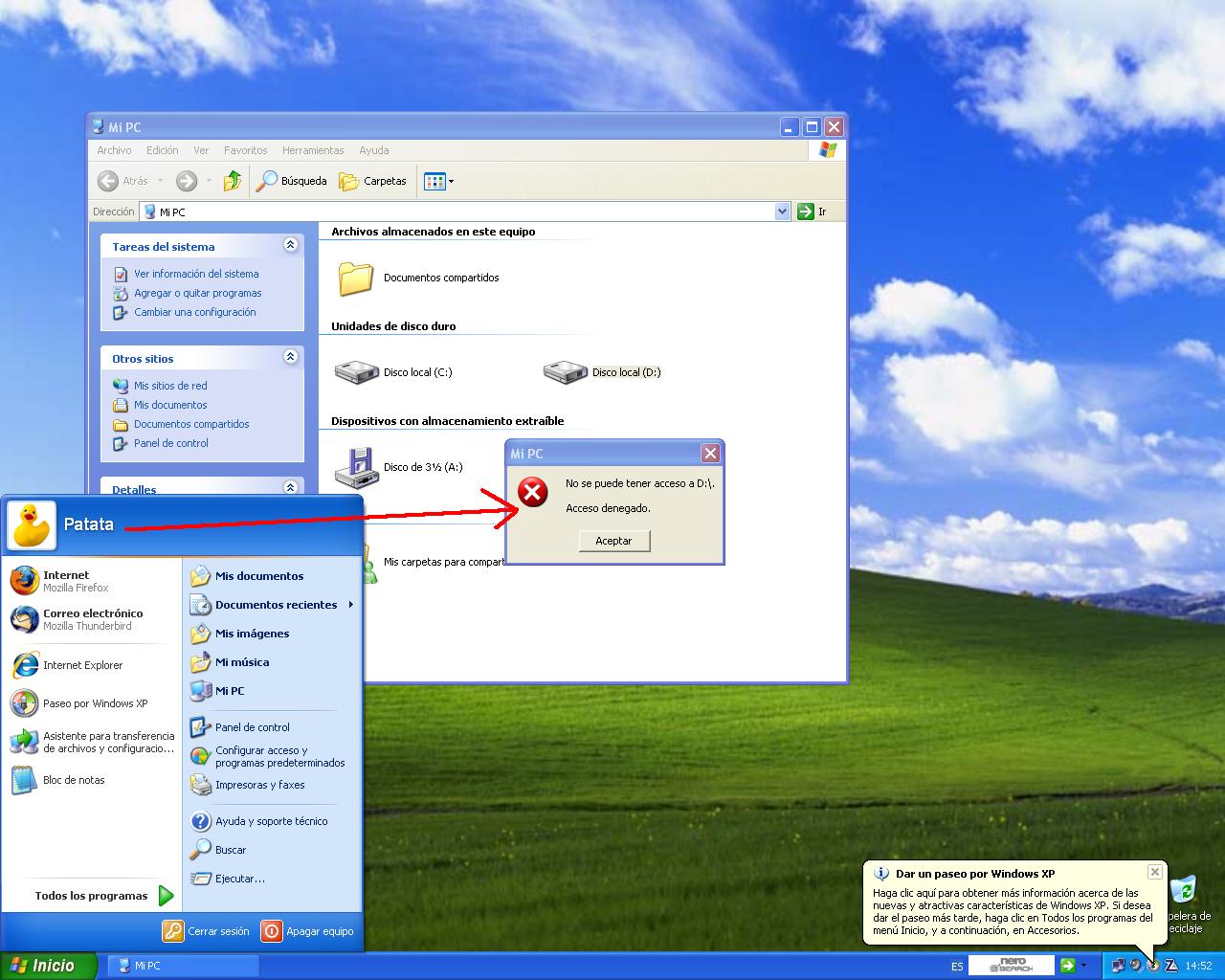Click Agregar o quitar programas link
1225x980 pixels.
tap(197, 293)
